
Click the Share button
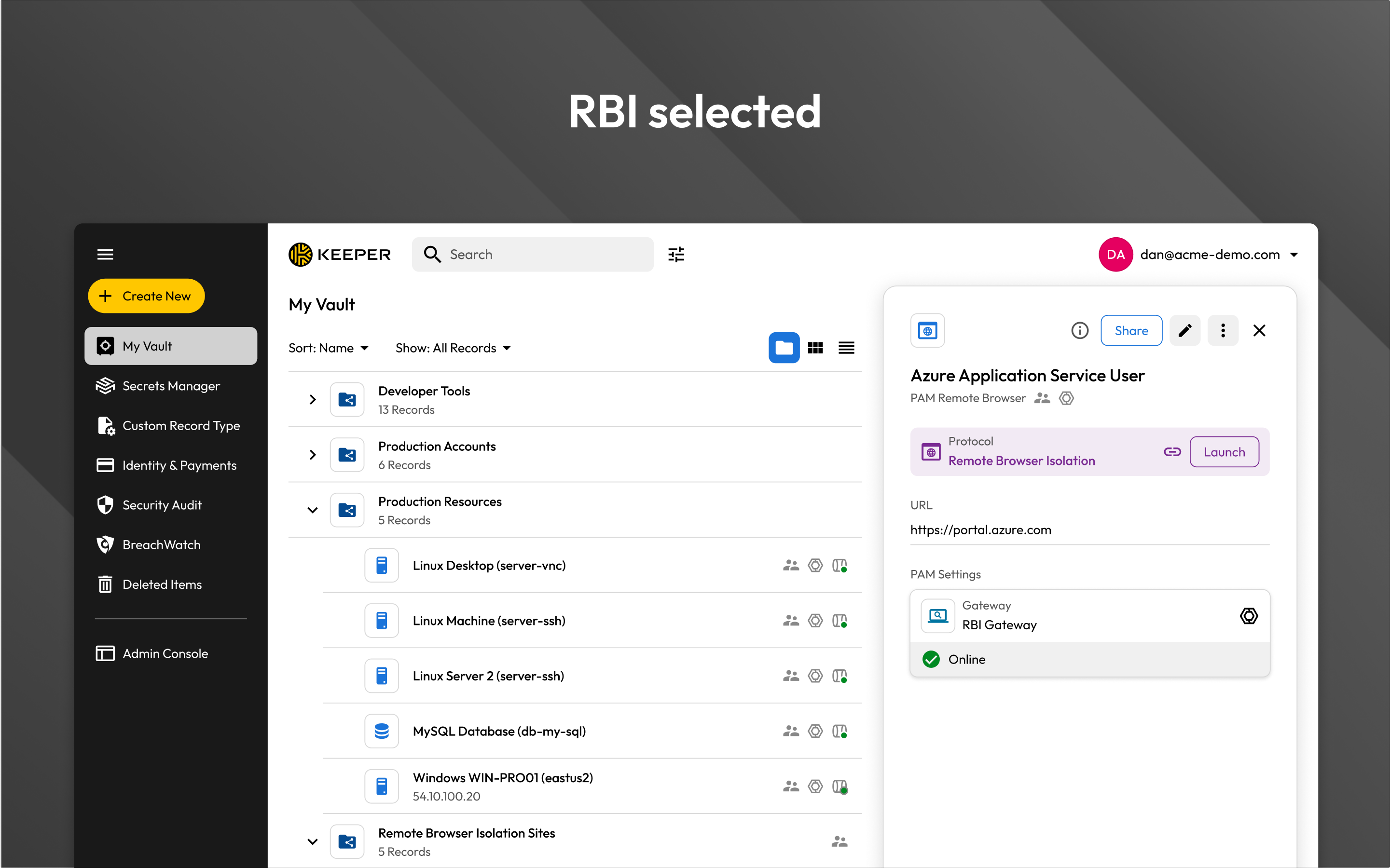point(1131,331)
